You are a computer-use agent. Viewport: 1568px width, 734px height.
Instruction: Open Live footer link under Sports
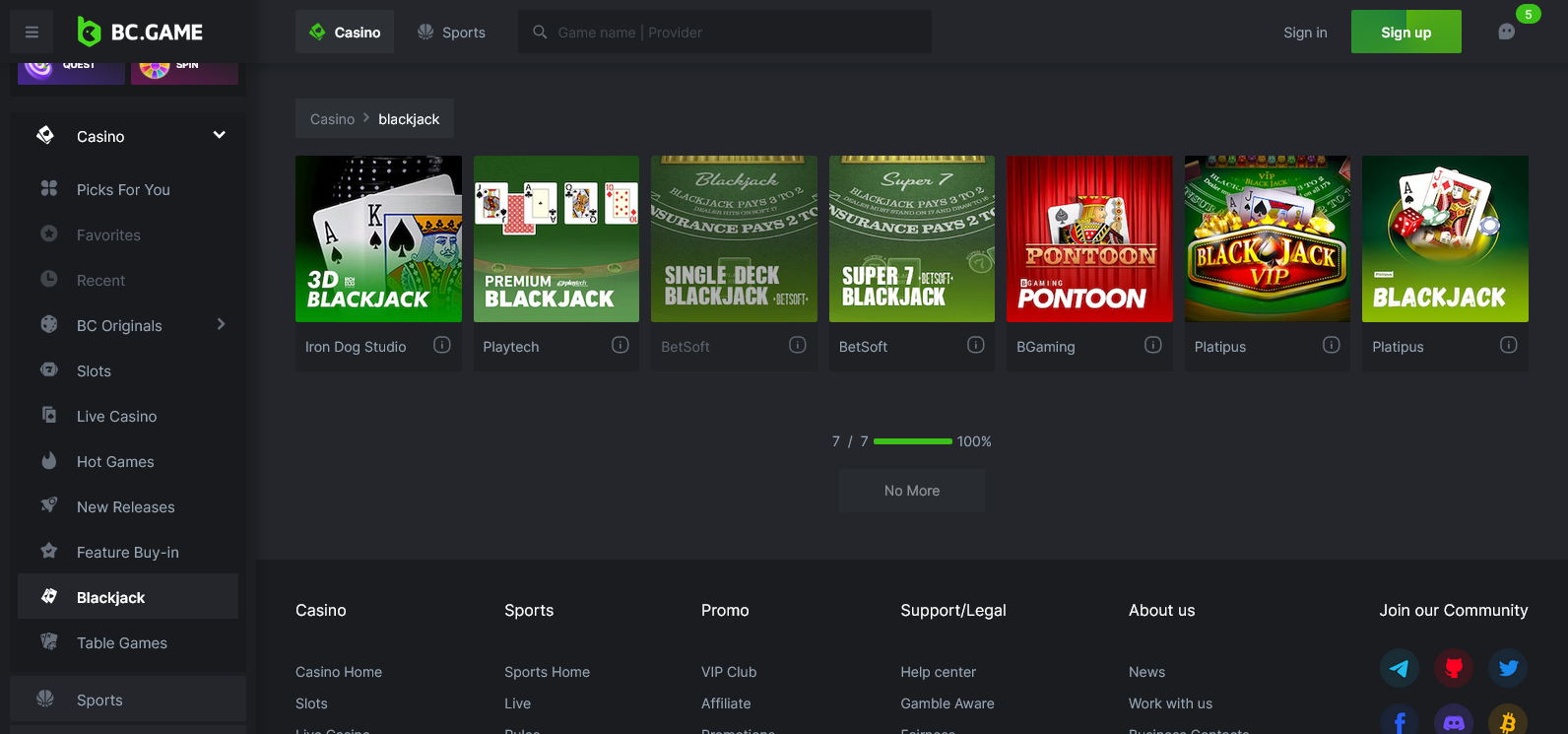pyautogui.click(x=517, y=703)
